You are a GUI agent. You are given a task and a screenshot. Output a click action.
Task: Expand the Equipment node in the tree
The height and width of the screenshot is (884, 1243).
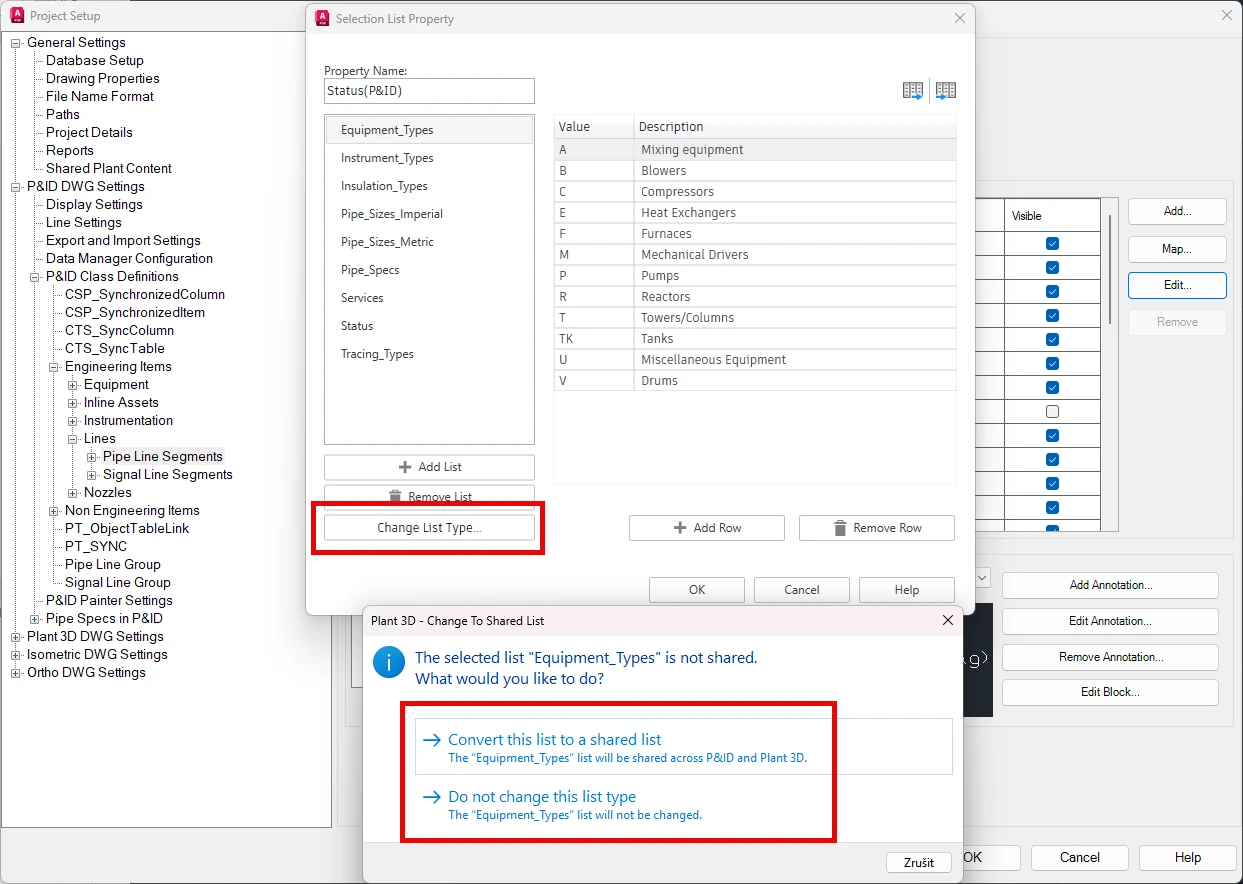click(x=73, y=385)
